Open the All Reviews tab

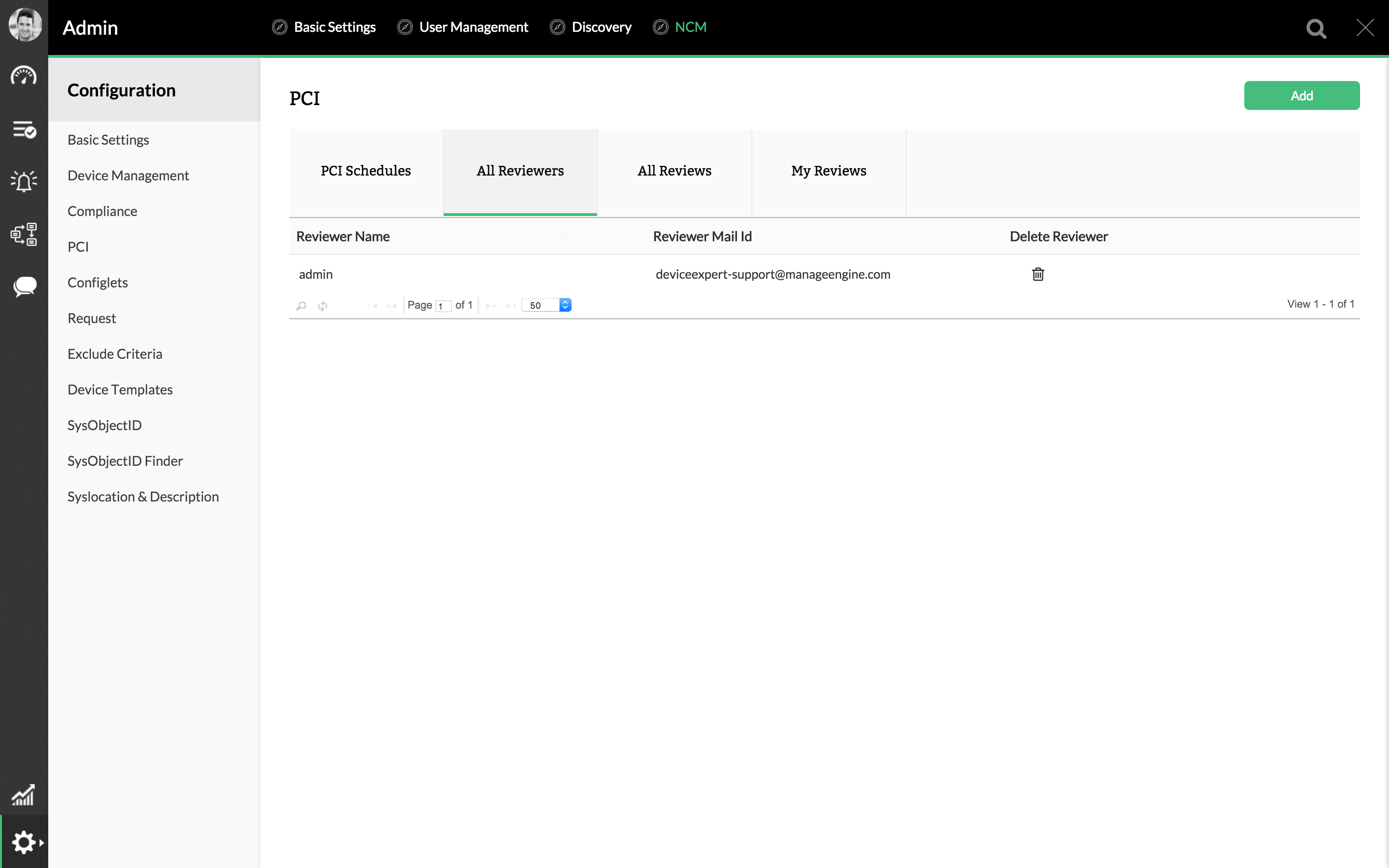point(674,171)
